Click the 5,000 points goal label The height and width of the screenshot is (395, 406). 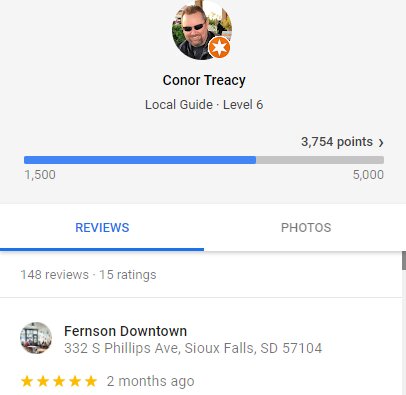tap(368, 175)
